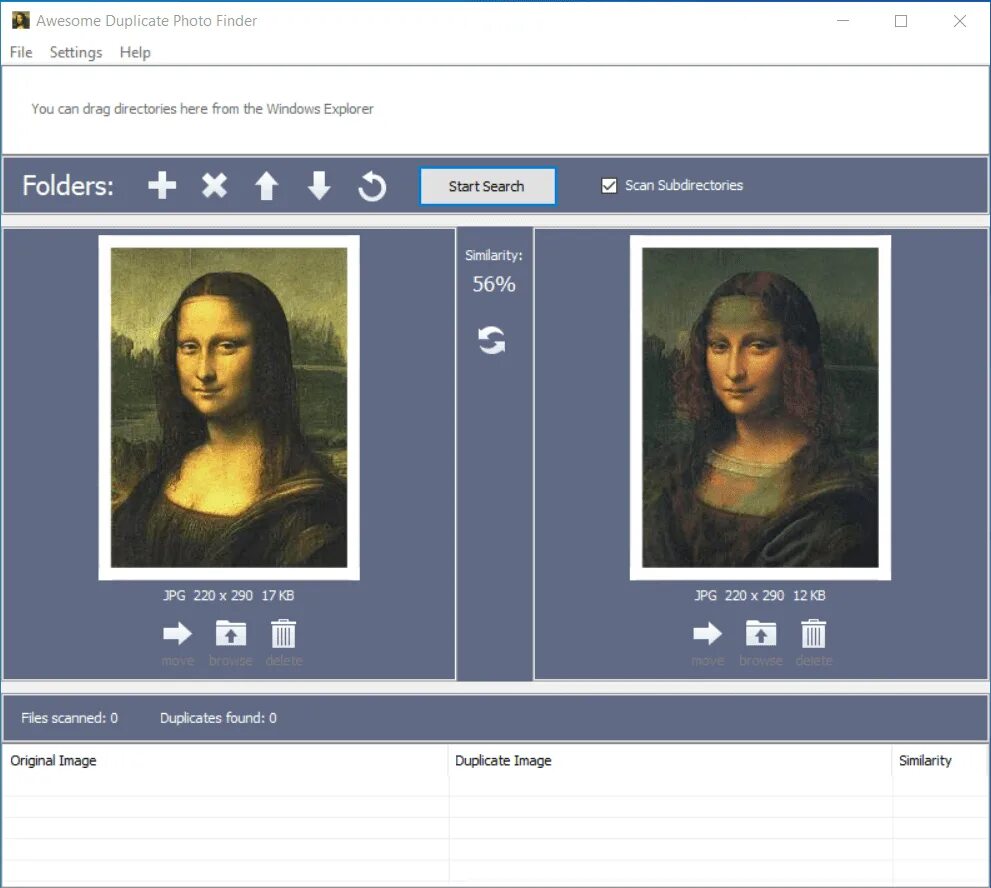Image resolution: width=991 pixels, height=888 pixels.
Task: Remove selected folder with the X icon
Action: (214, 186)
